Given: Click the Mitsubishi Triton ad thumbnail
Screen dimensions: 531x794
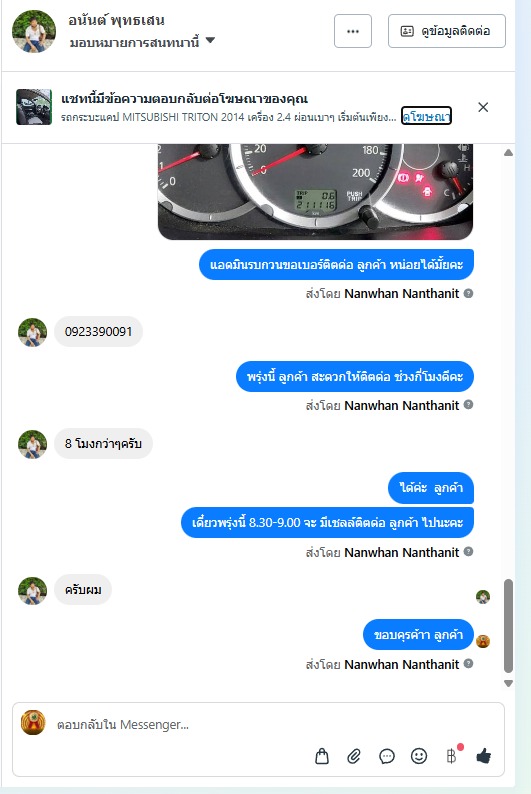Looking at the screenshot, I should [x=33, y=107].
